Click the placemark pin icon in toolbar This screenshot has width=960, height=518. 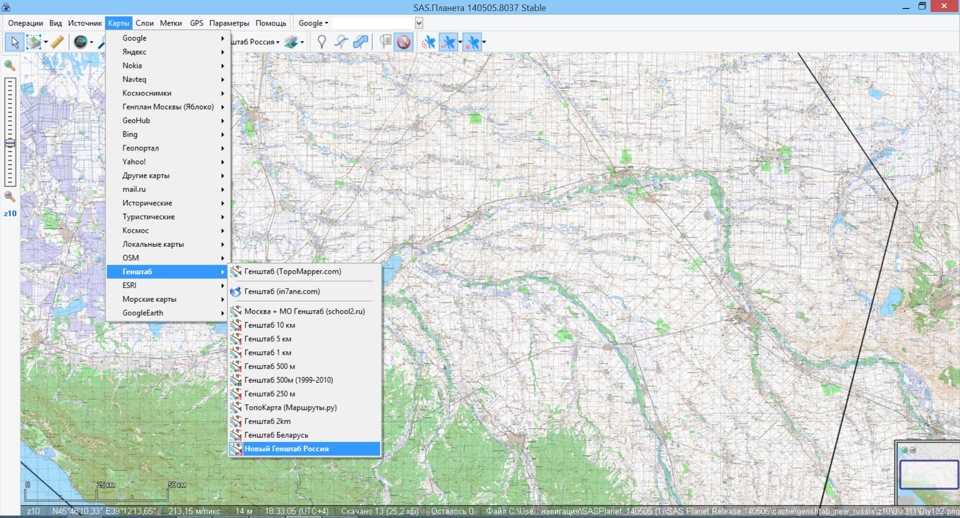(x=321, y=42)
